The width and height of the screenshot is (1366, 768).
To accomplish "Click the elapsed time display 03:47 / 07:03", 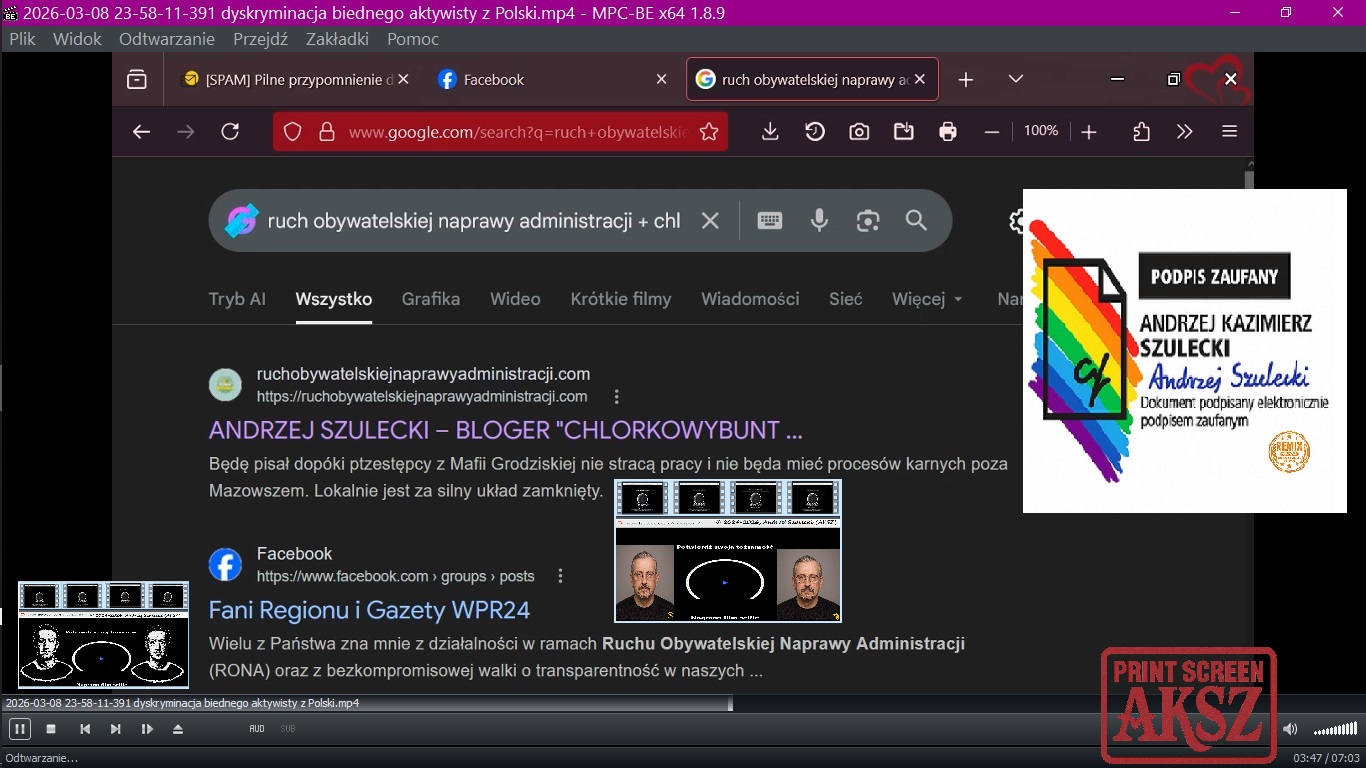I will [1327, 758].
